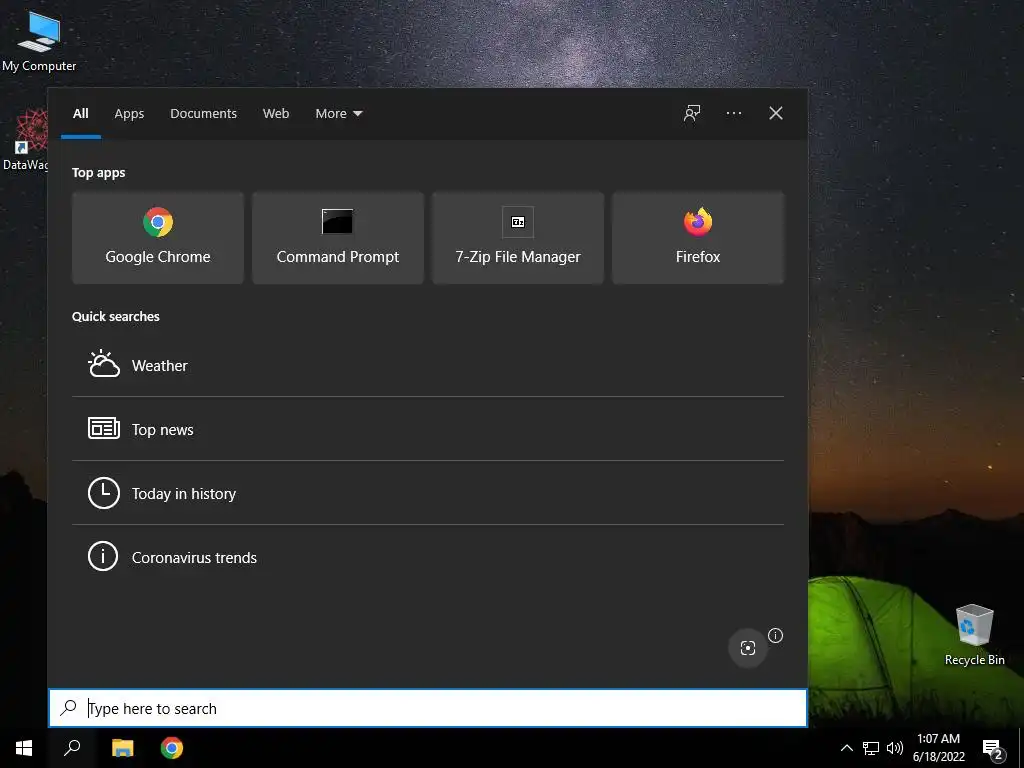Open the search feedback icon
The image size is (1024, 768).
click(692, 114)
